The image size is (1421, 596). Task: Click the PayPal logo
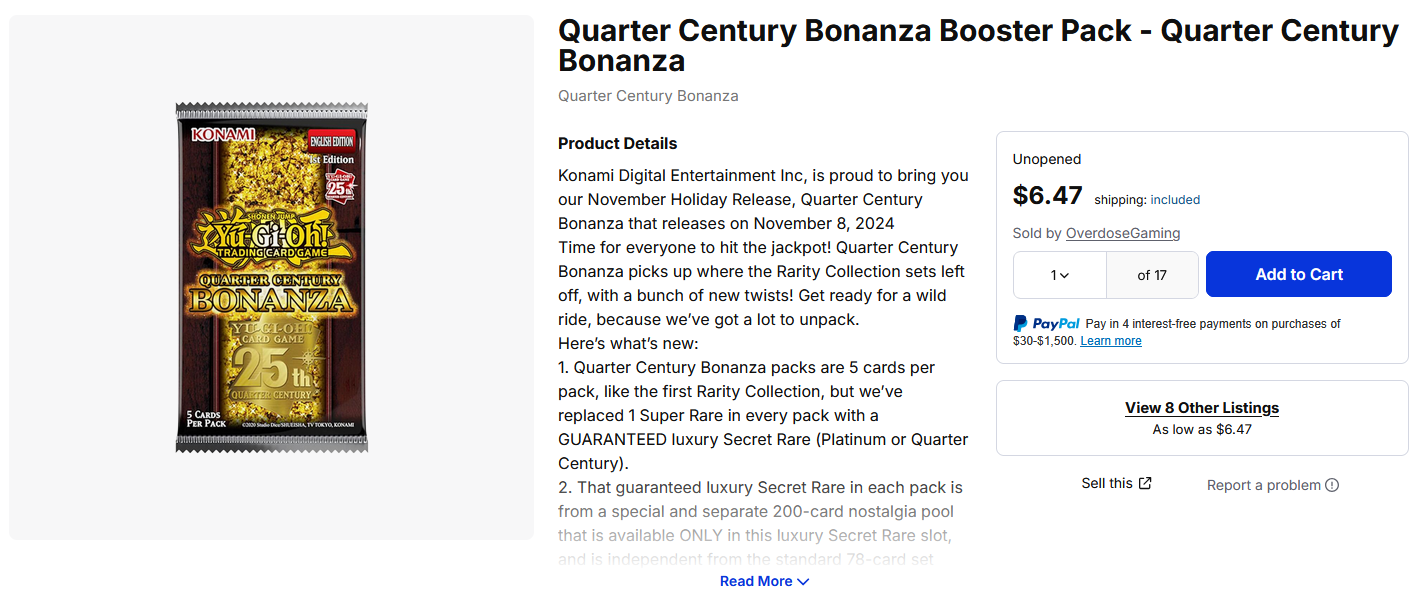[x=1046, y=324]
